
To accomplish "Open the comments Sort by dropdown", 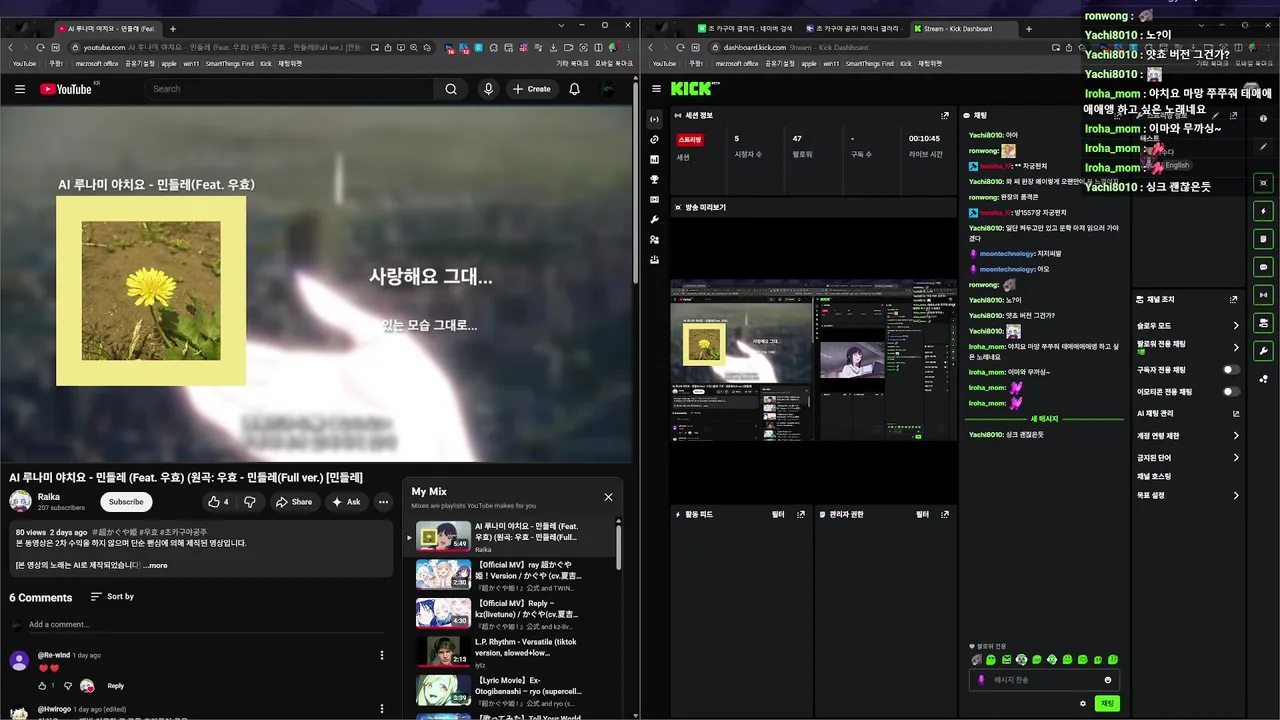I will (112, 597).
